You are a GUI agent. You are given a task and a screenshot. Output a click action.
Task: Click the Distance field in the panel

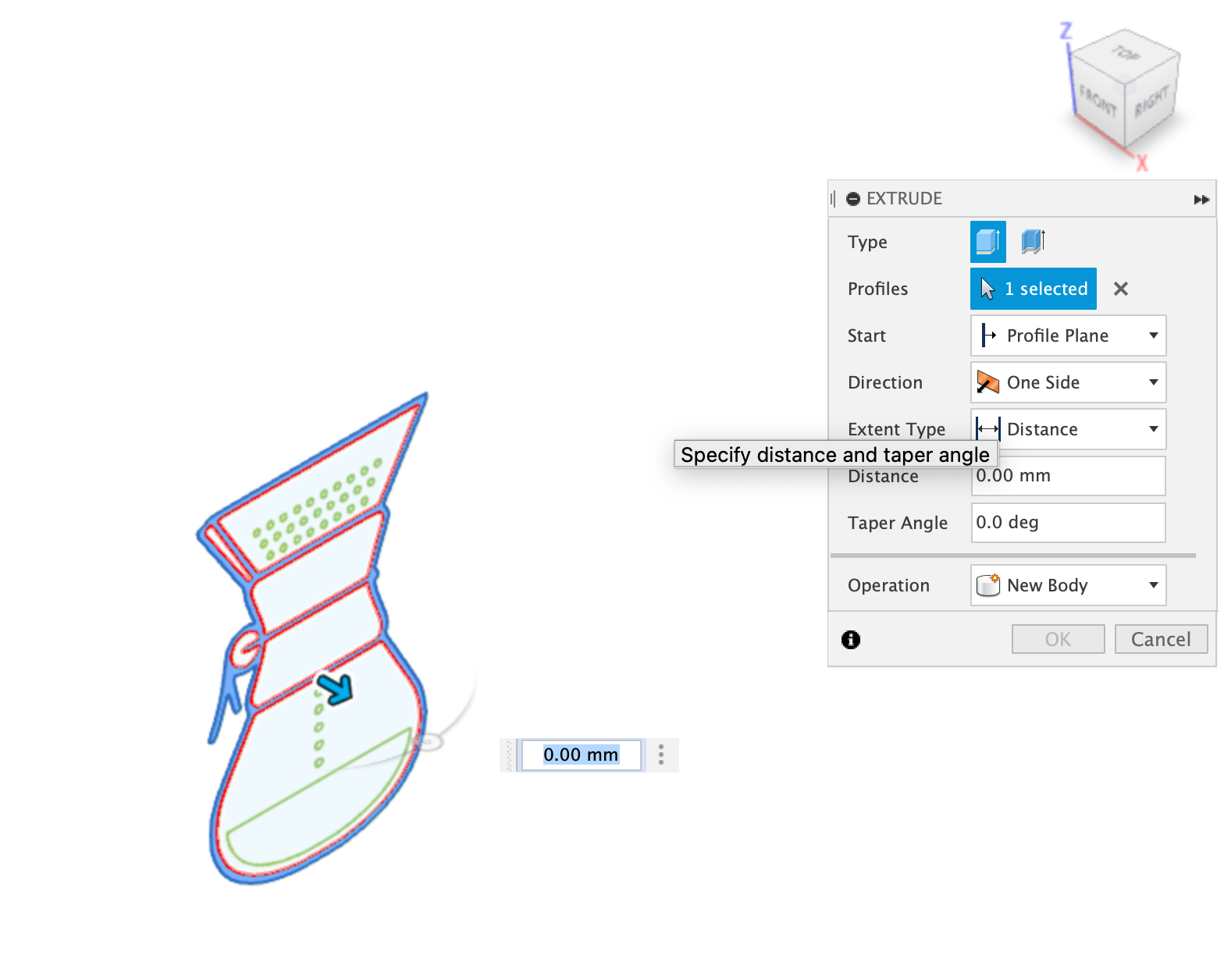[1068, 476]
